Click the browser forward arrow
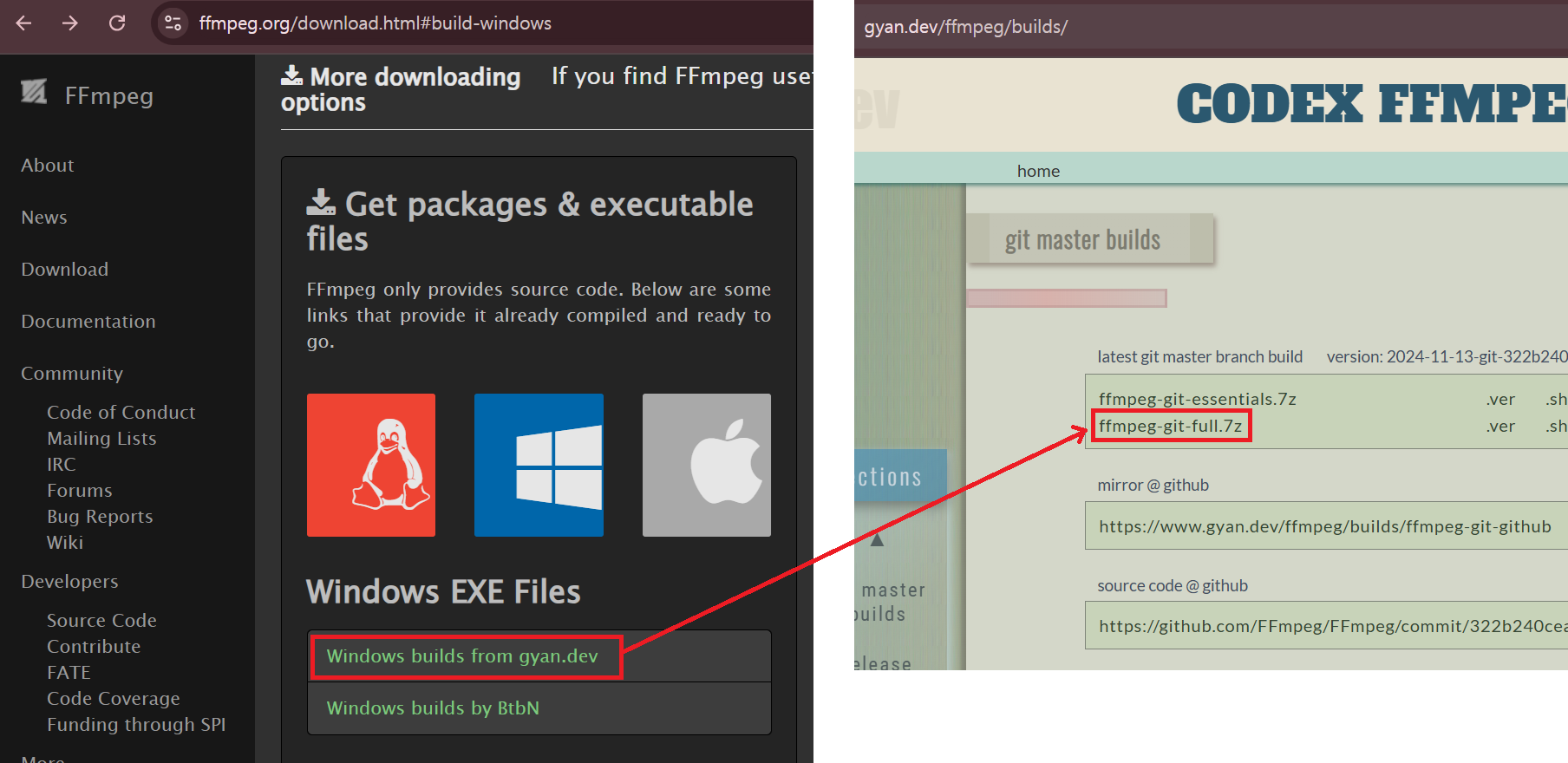This screenshot has height=763, width=1568. tap(70, 23)
